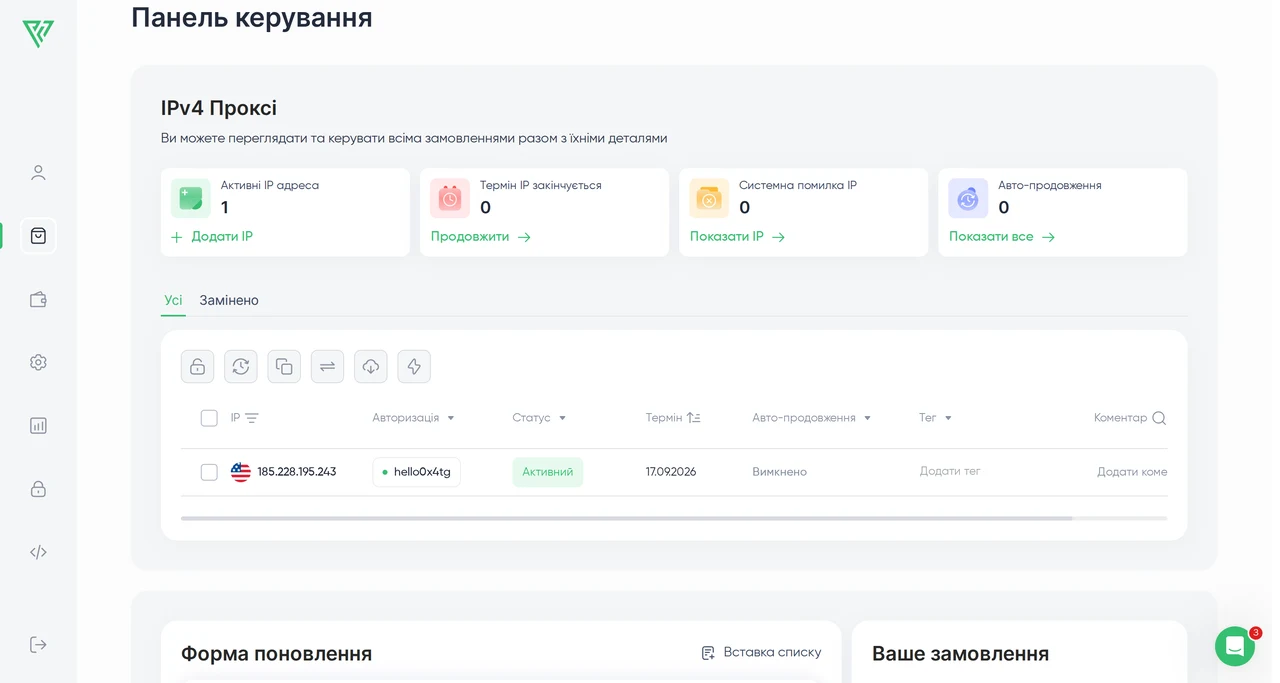
Task: Click the US flag for 185.228.195.243
Action: pyautogui.click(x=241, y=472)
